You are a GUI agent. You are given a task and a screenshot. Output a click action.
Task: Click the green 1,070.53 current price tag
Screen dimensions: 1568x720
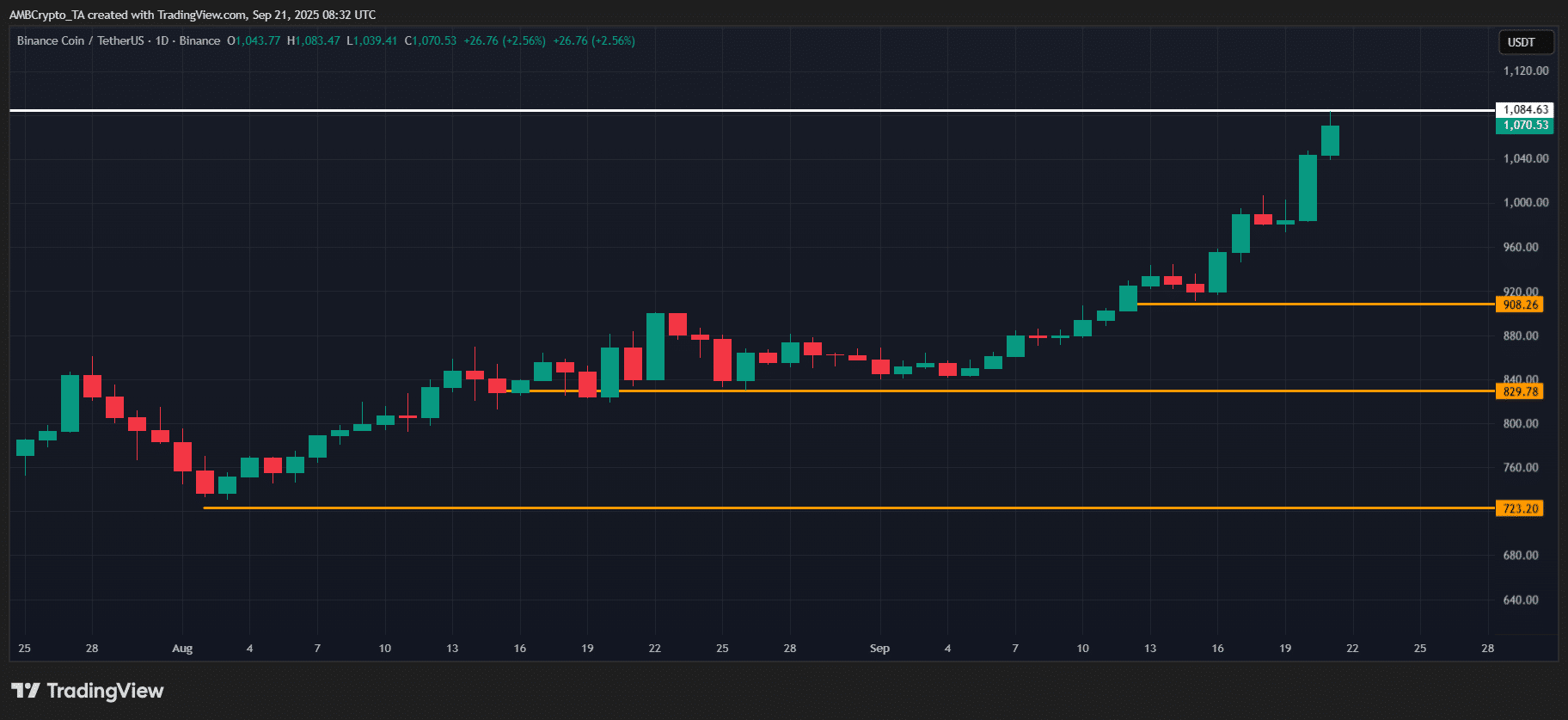(1525, 126)
